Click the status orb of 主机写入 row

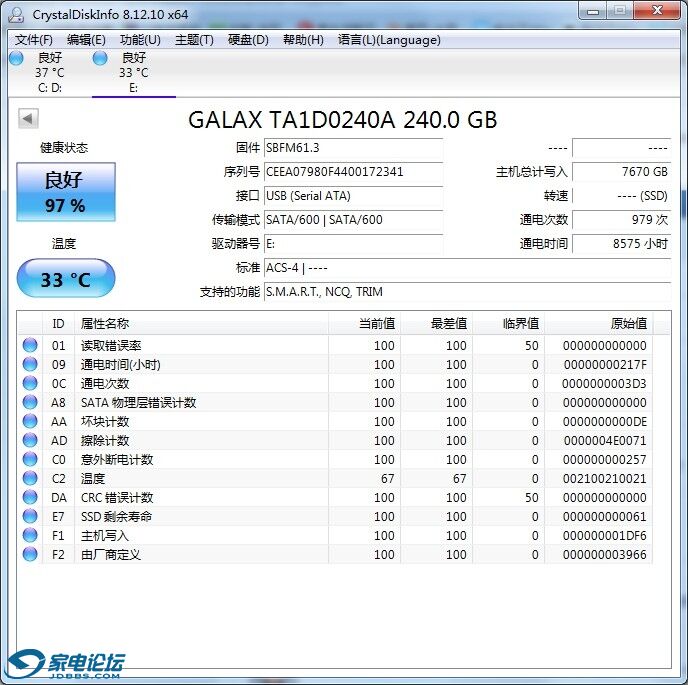30,535
